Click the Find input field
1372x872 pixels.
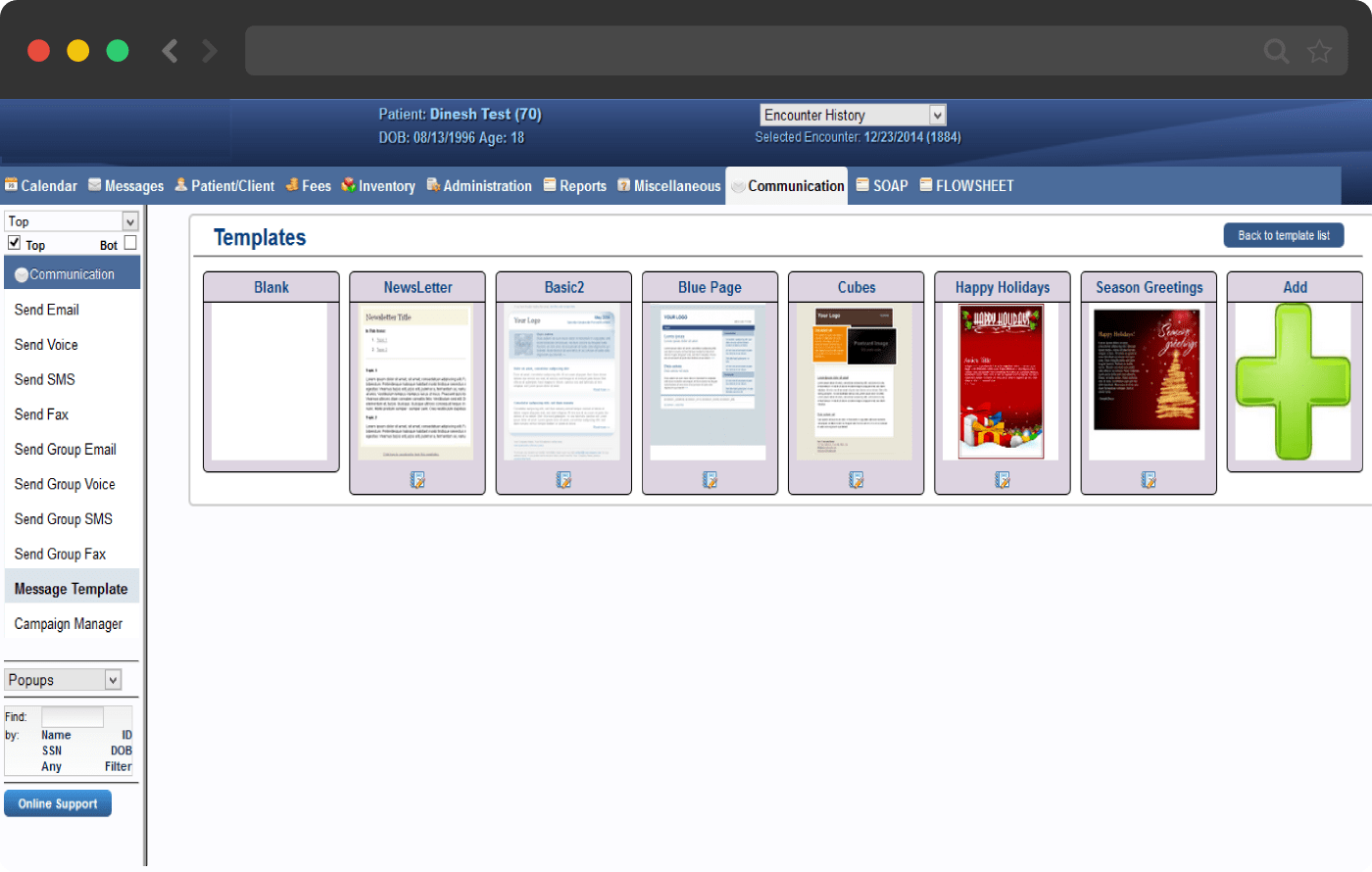pyautogui.click(x=73, y=717)
